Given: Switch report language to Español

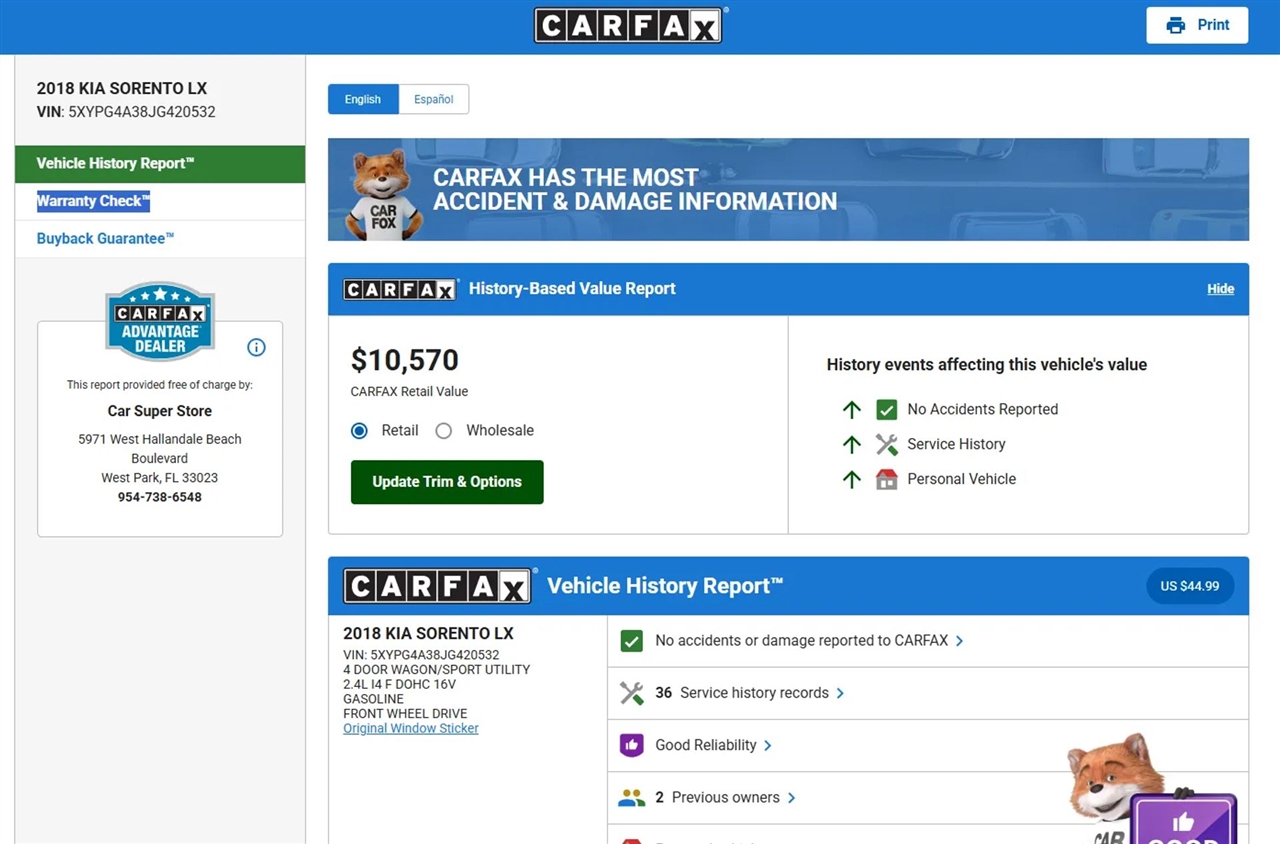Looking at the screenshot, I should tap(433, 99).
